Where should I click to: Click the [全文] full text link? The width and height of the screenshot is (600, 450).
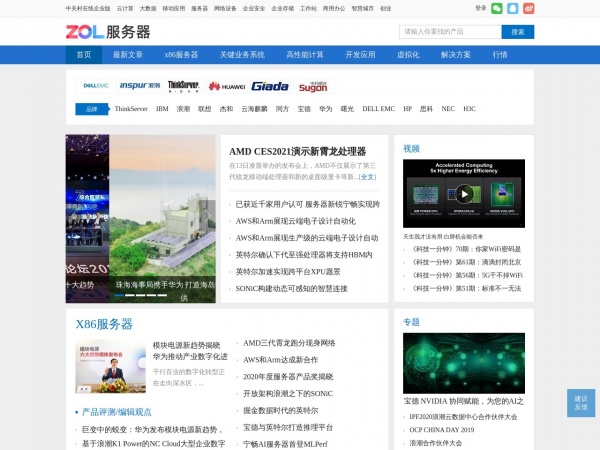click(x=367, y=177)
